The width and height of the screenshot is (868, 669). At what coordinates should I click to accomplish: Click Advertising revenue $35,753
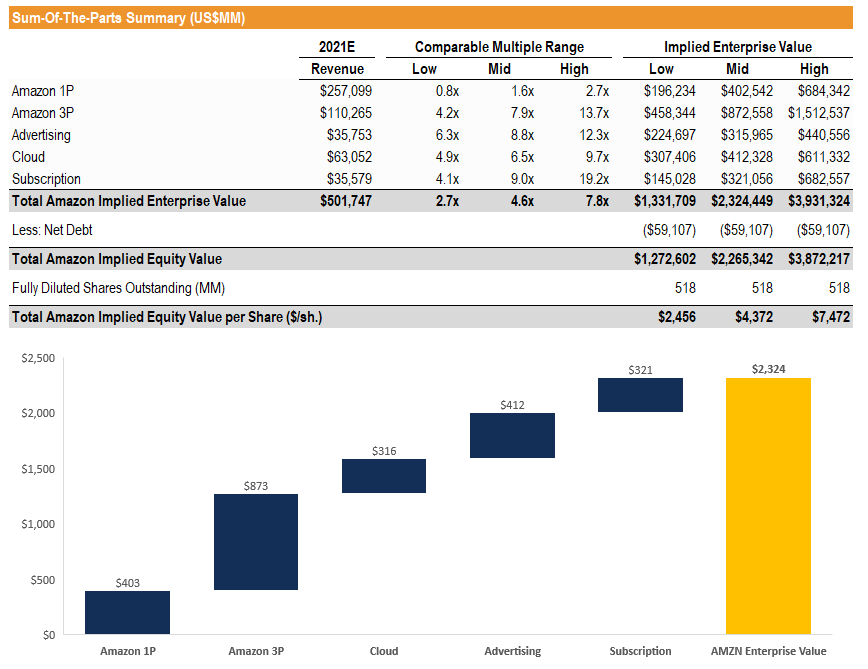[x=349, y=135]
